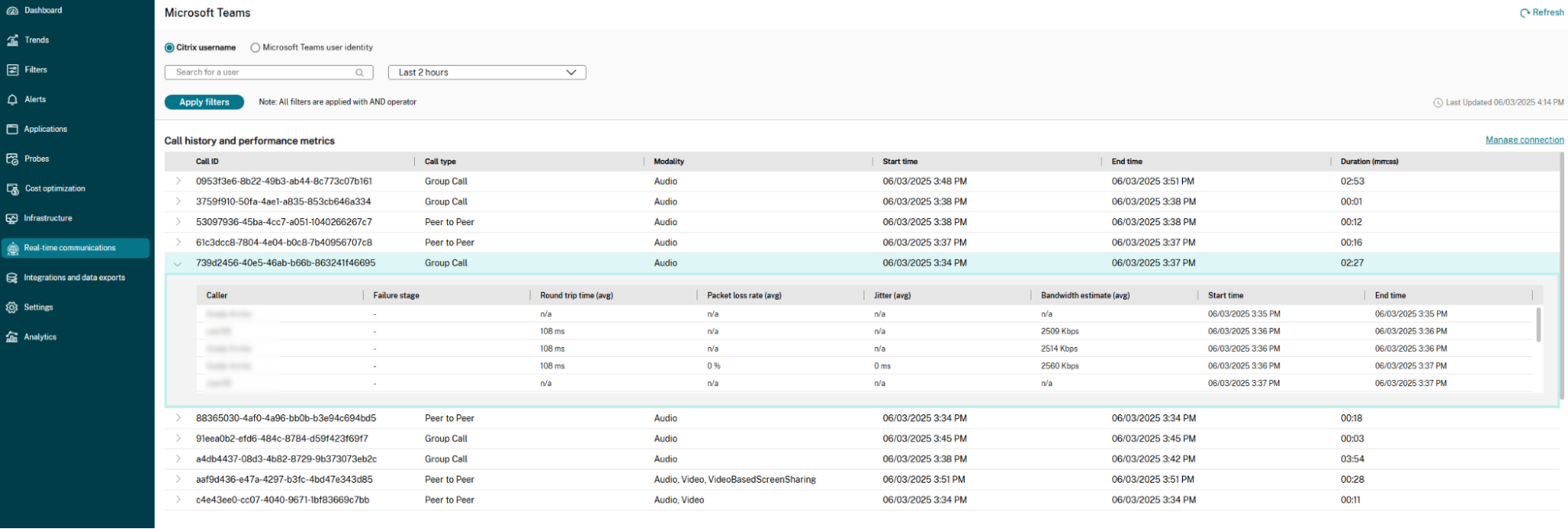Click the caller table vertical scrollbar
Image resolution: width=1568 pixels, height=529 pixels.
(1538, 324)
